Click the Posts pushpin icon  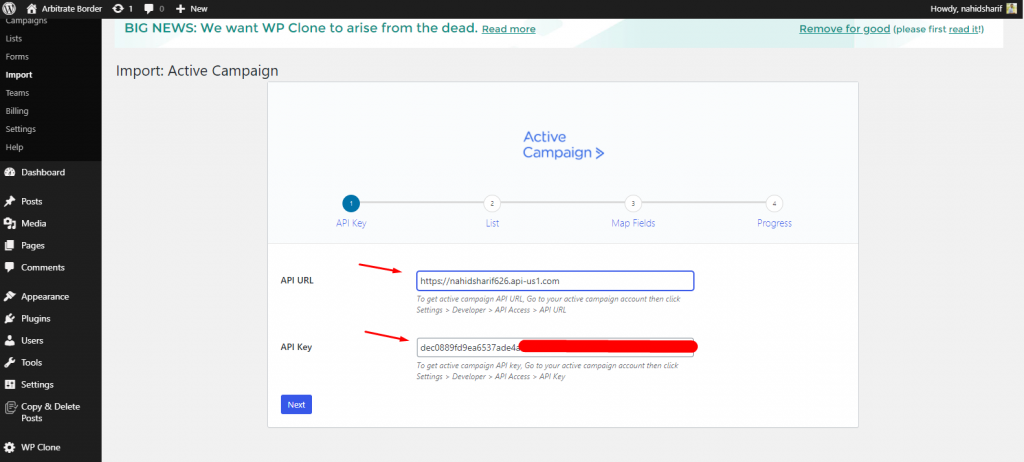pyautogui.click(x=10, y=201)
